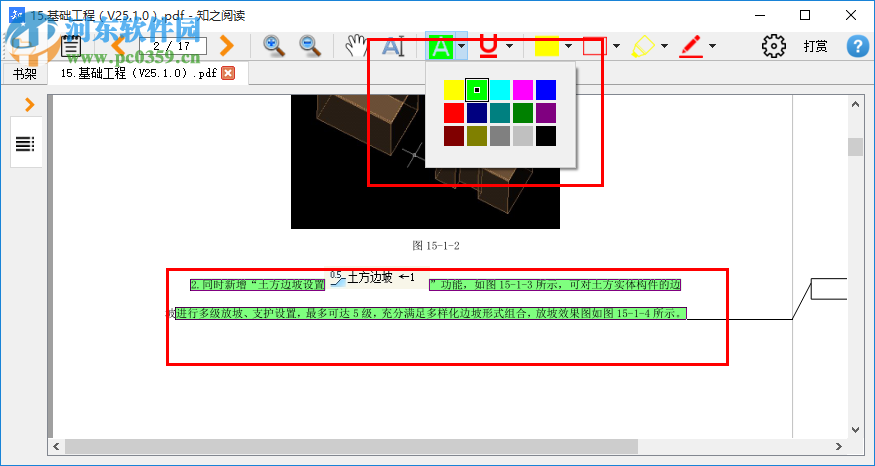Open the outline list icon in sidebar
Viewport: 875px width, 466px height.
[25, 144]
